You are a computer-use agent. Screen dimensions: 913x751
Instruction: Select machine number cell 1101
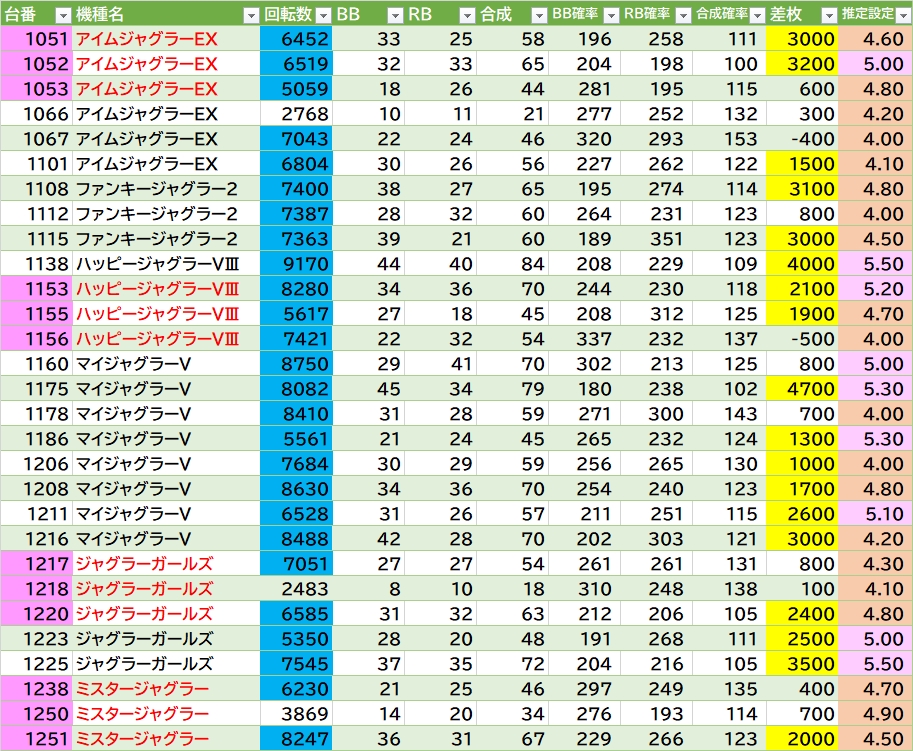tap(36, 164)
